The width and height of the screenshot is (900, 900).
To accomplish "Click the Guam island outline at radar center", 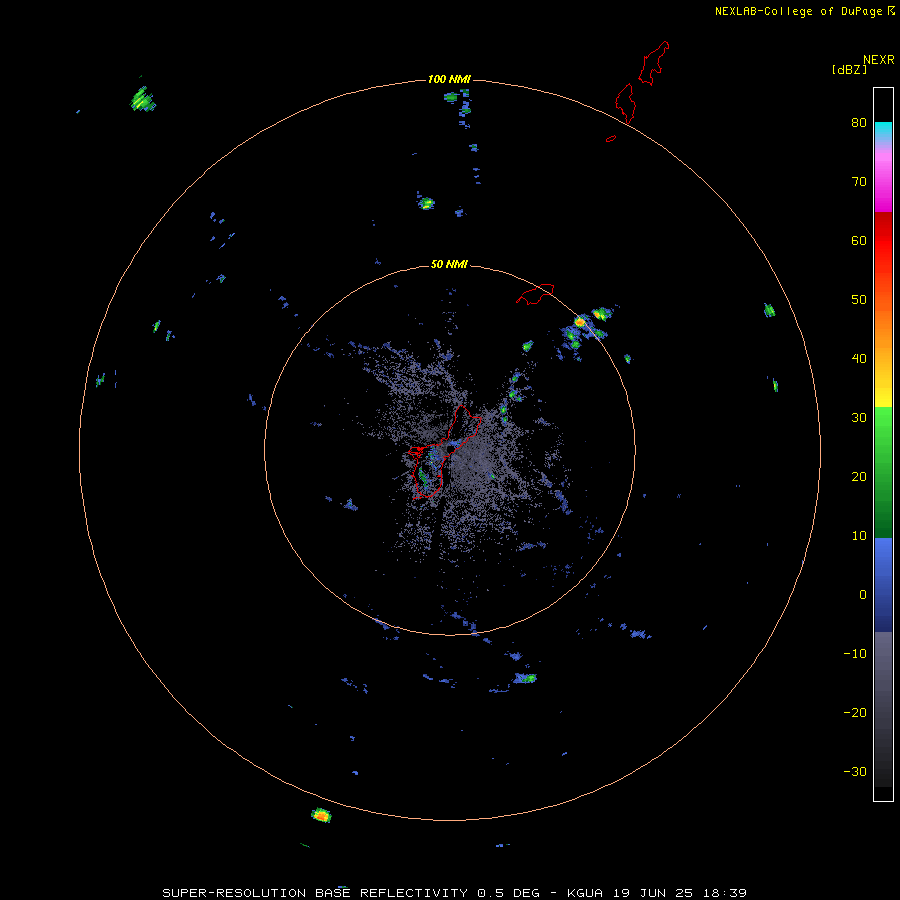I will pyautogui.click(x=443, y=452).
